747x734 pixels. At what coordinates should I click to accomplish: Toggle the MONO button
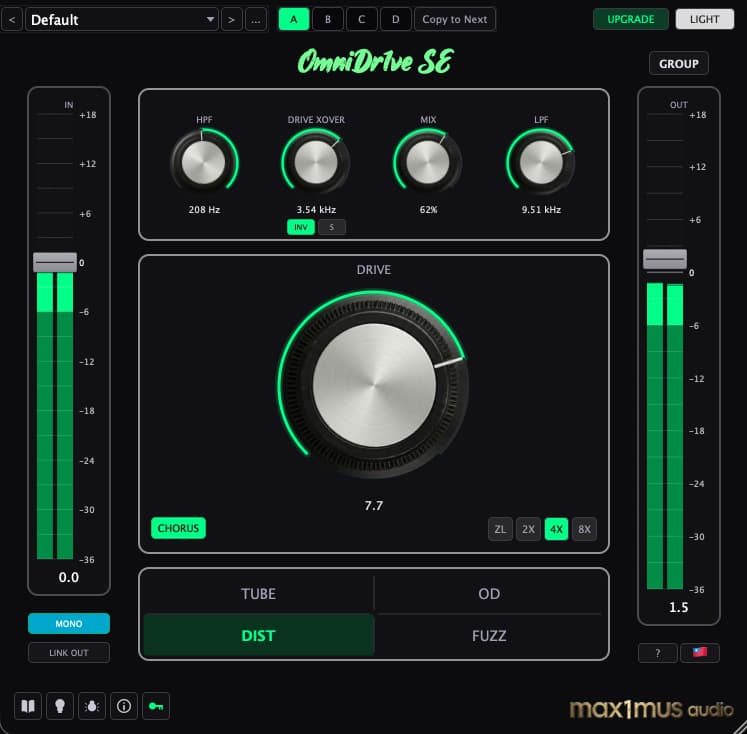pyautogui.click(x=69, y=623)
